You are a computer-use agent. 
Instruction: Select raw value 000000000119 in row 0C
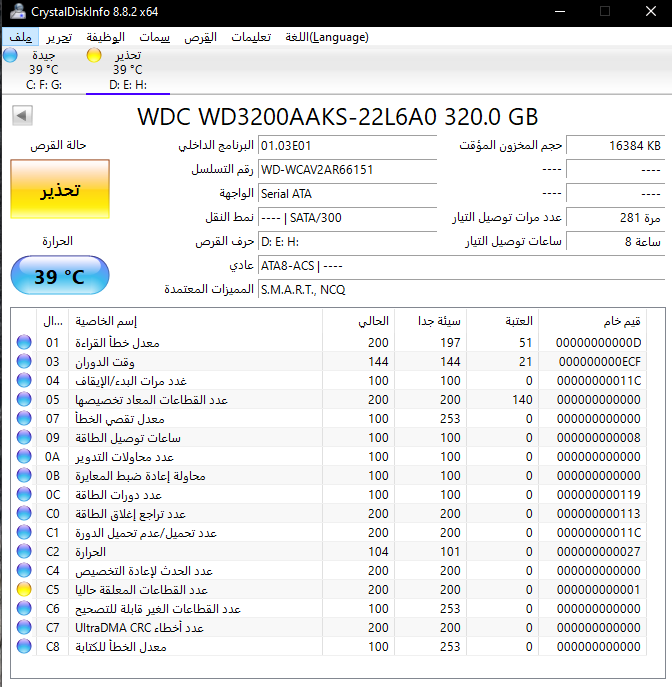[599, 495]
